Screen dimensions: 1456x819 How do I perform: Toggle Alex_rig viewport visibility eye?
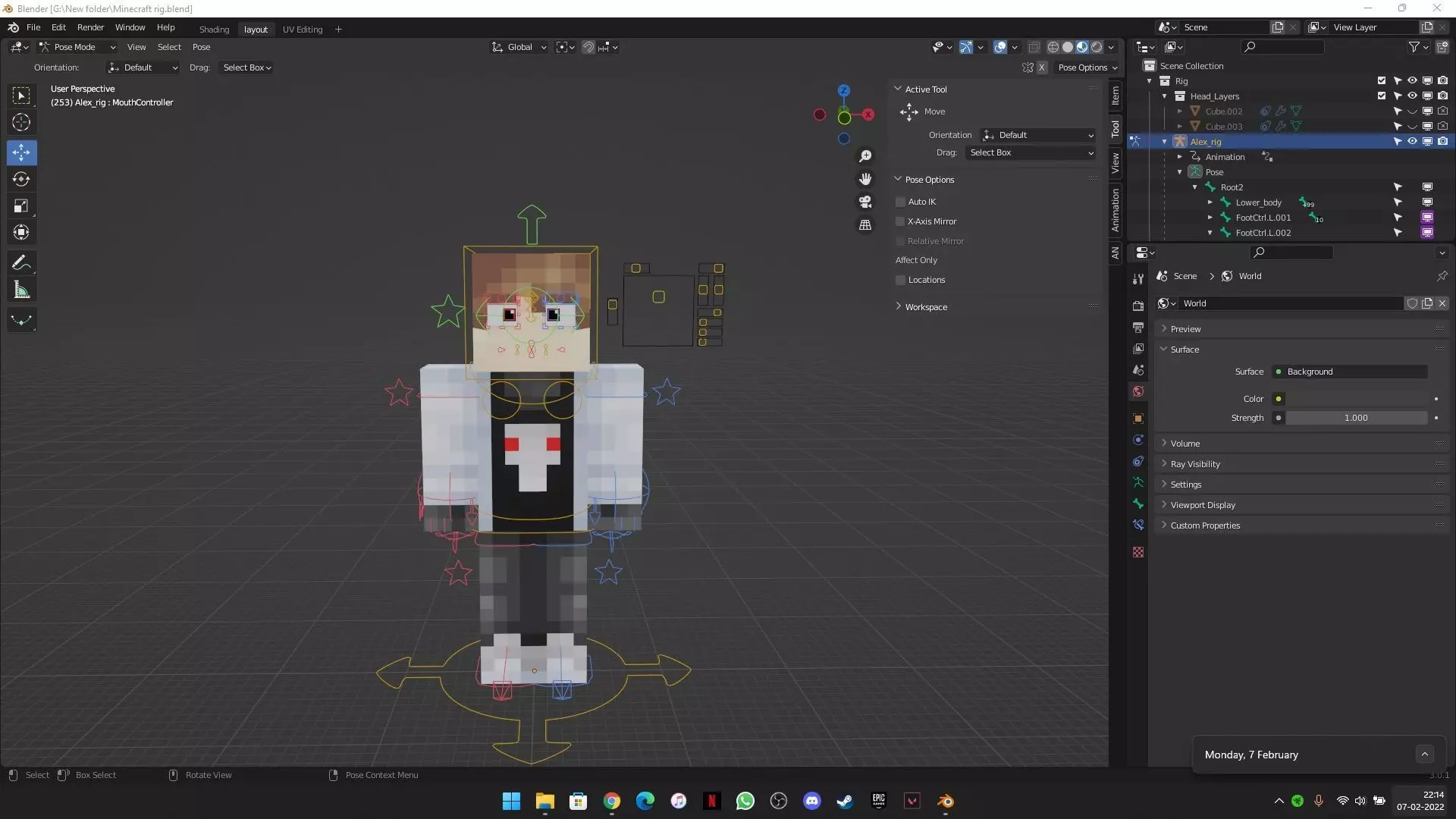click(x=1412, y=141)
